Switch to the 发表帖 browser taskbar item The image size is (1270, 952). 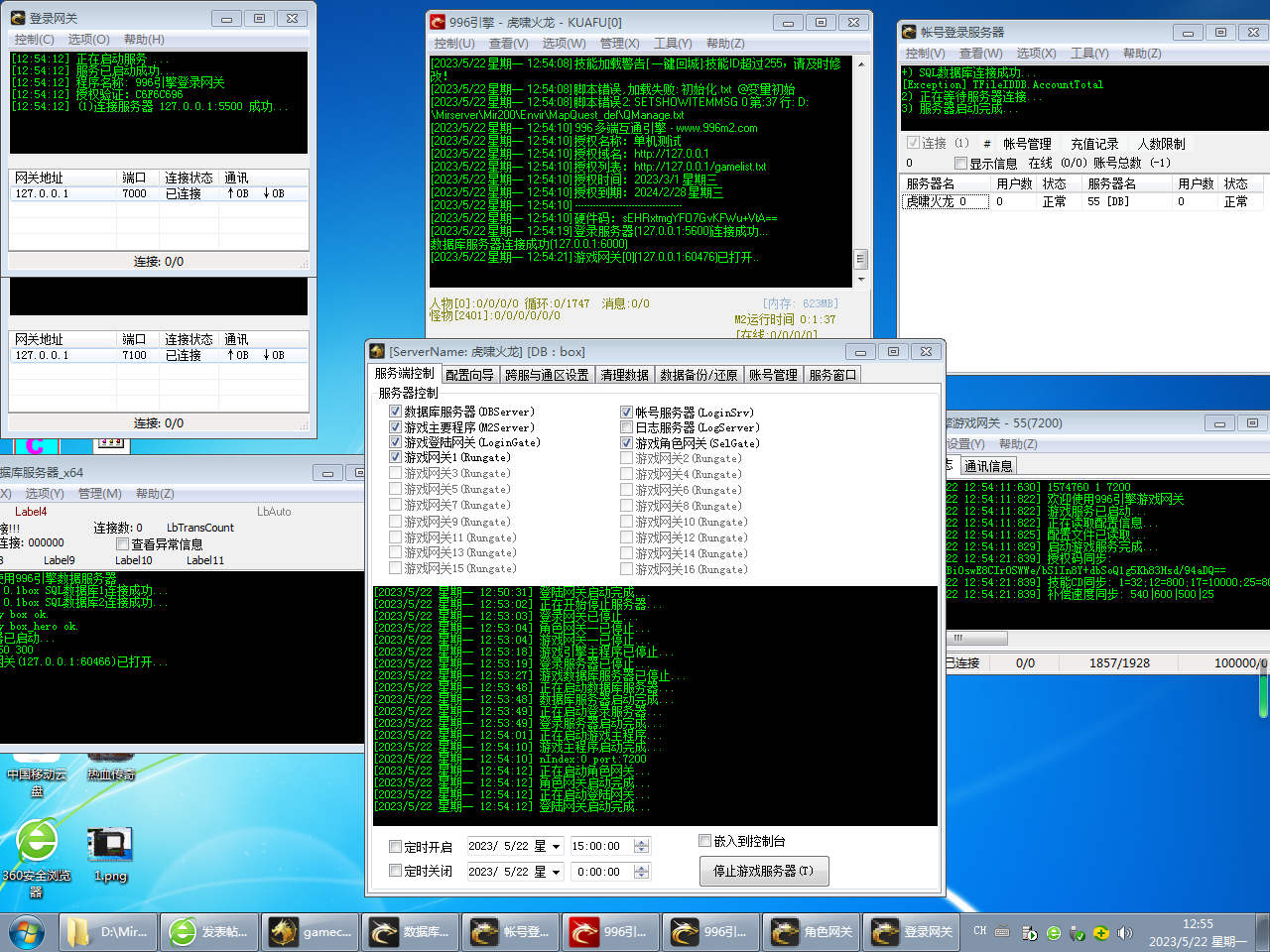pyautogui.click(x=209, y=932)
